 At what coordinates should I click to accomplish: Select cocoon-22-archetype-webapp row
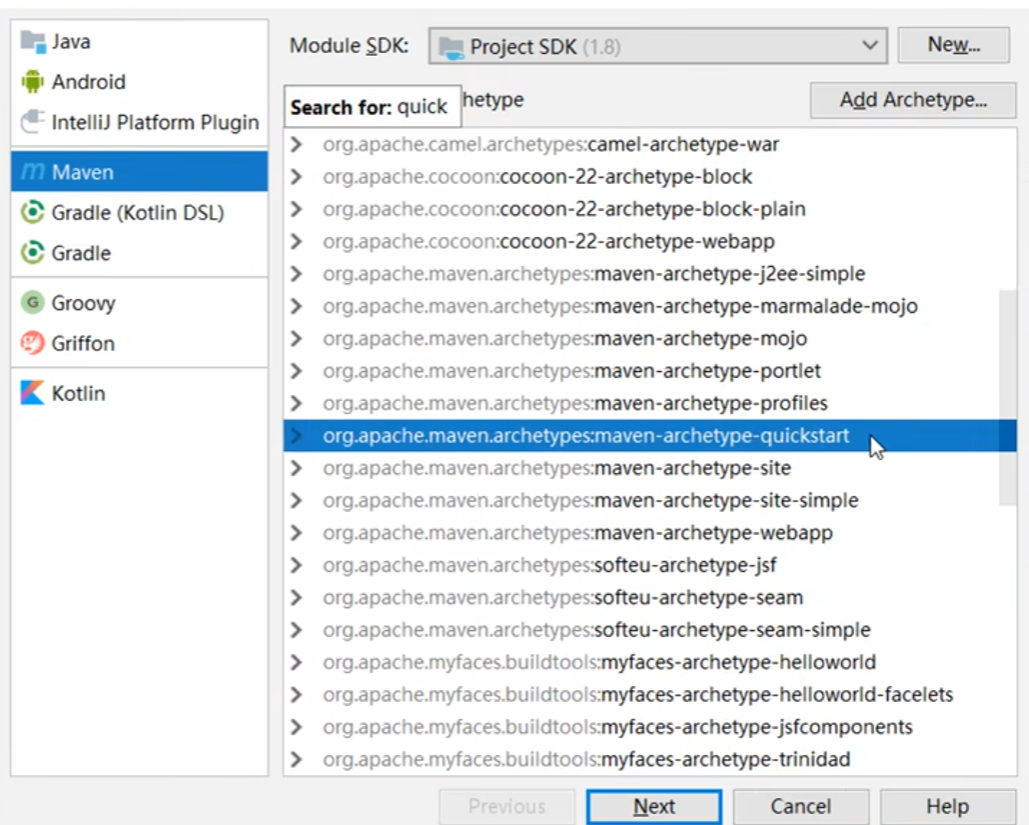coord(650,242)
